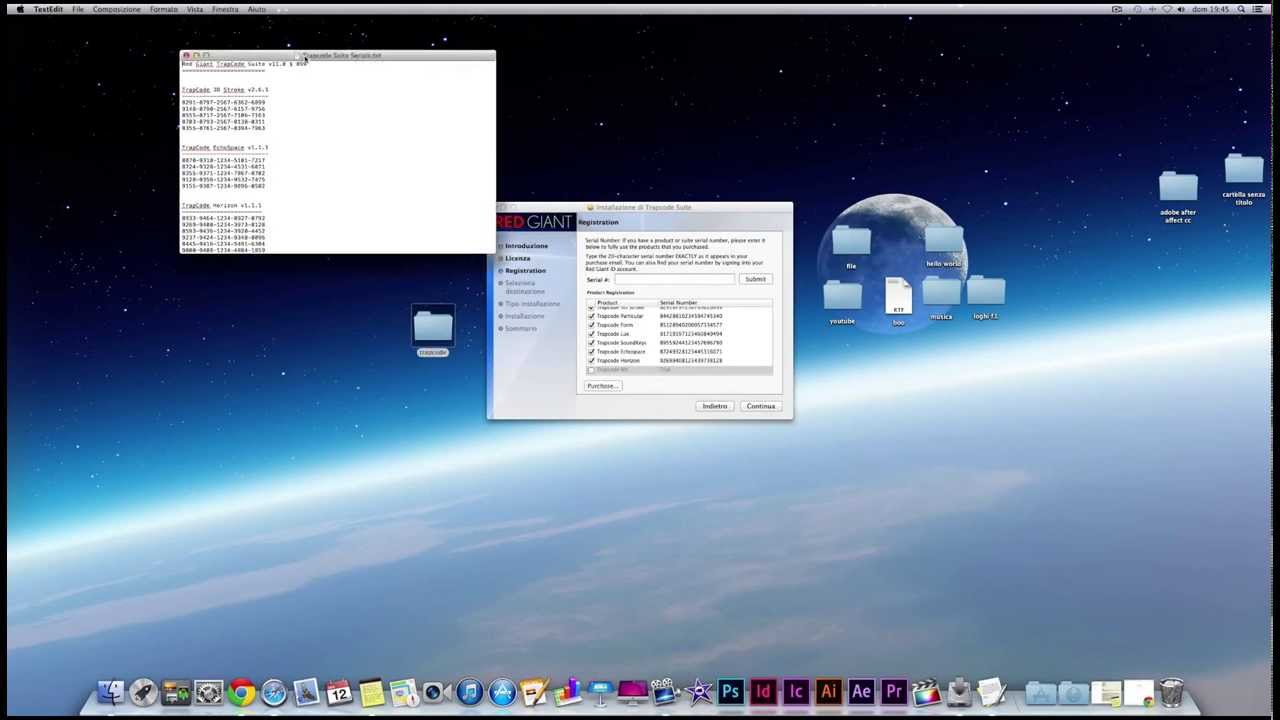Launch Safari compass icon in Dock
Image resolution: width=1280 pixels, height=720 pixels.
(274, 692)
